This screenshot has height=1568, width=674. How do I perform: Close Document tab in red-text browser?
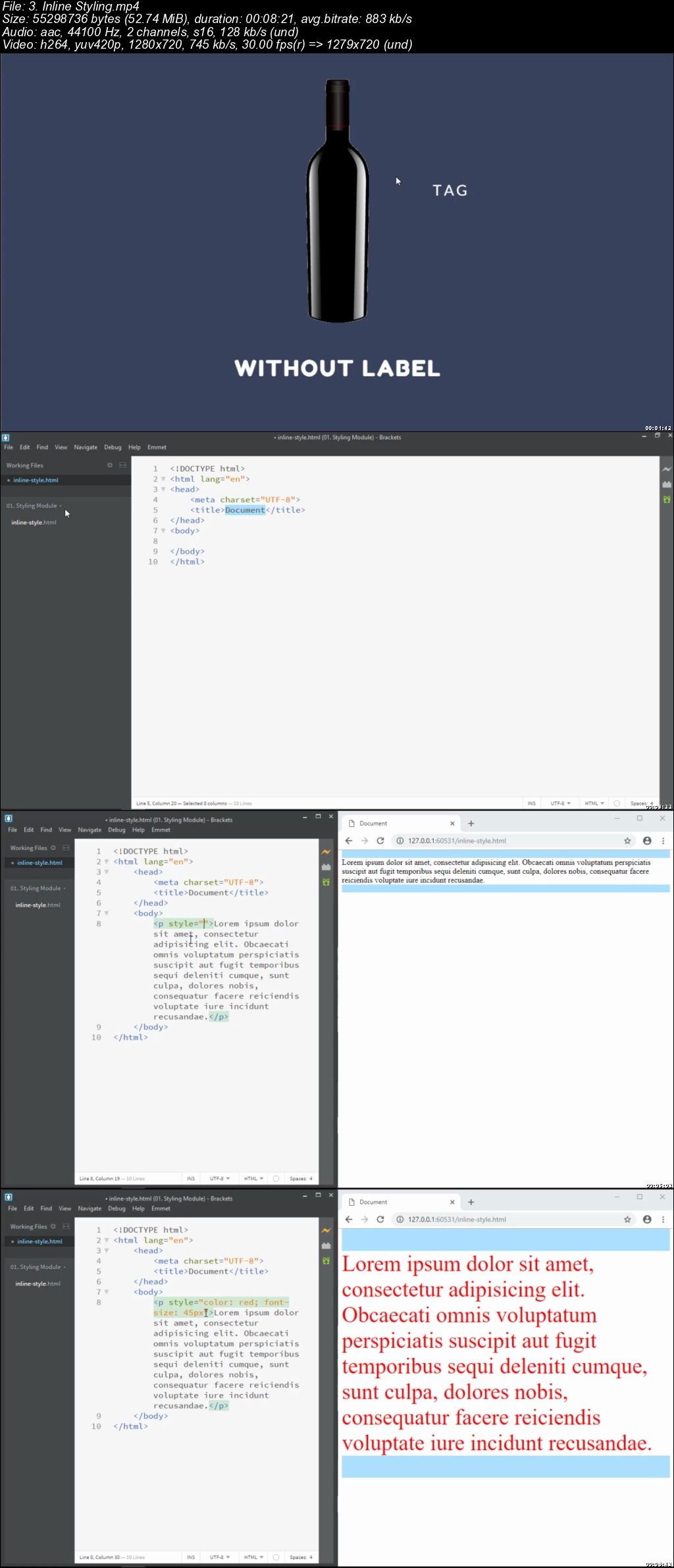tap(452, 1202)
